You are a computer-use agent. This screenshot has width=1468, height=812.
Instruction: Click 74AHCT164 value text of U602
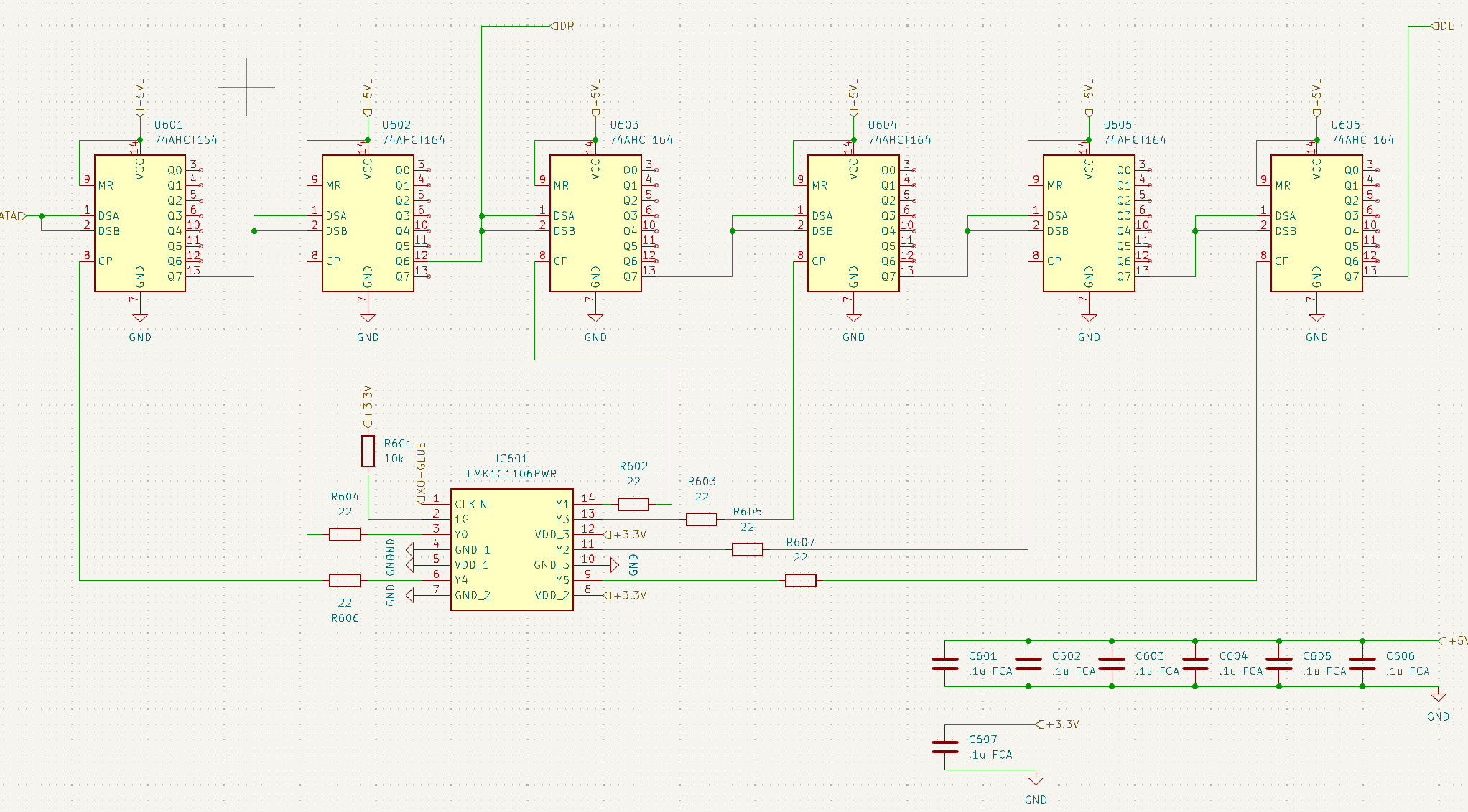414,140
